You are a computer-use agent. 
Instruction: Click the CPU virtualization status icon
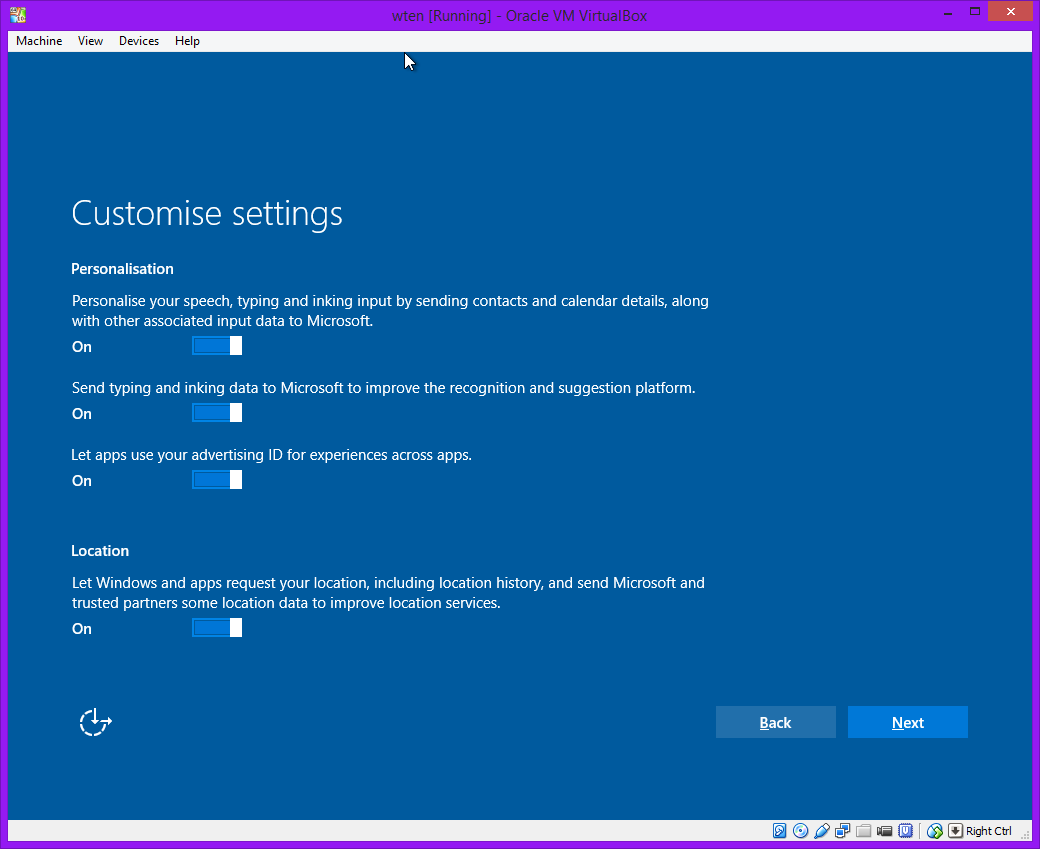point(906,831)
